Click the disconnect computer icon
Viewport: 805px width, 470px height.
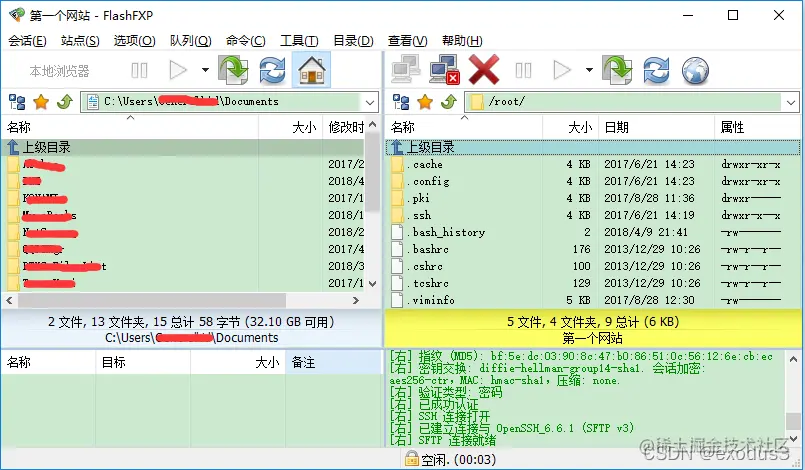tap(444, 69)
